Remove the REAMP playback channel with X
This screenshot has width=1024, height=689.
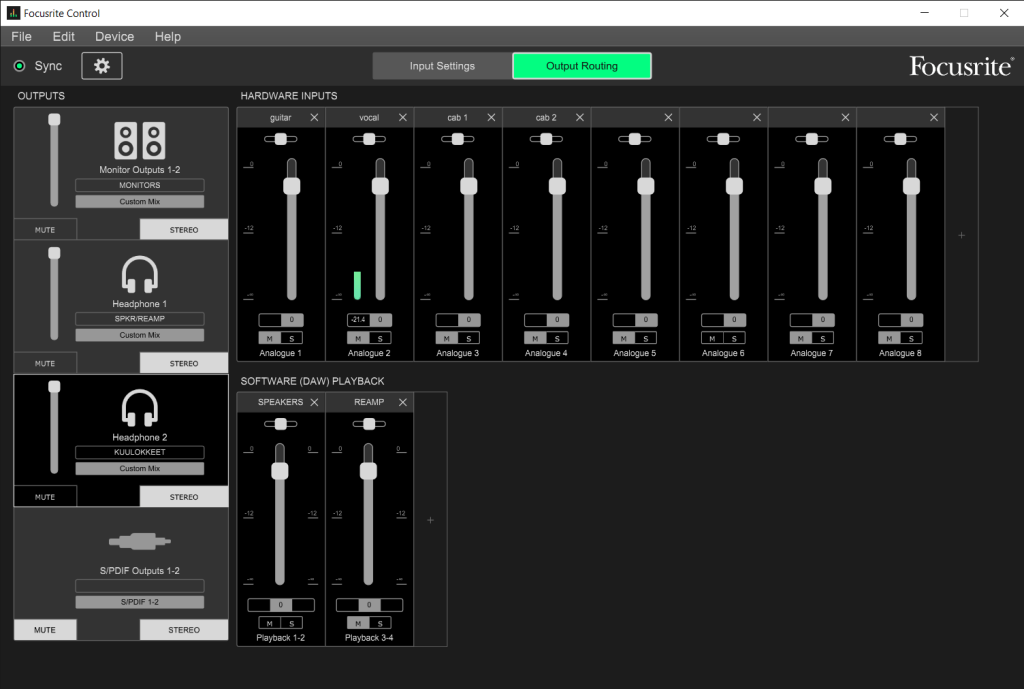point(403,402)
